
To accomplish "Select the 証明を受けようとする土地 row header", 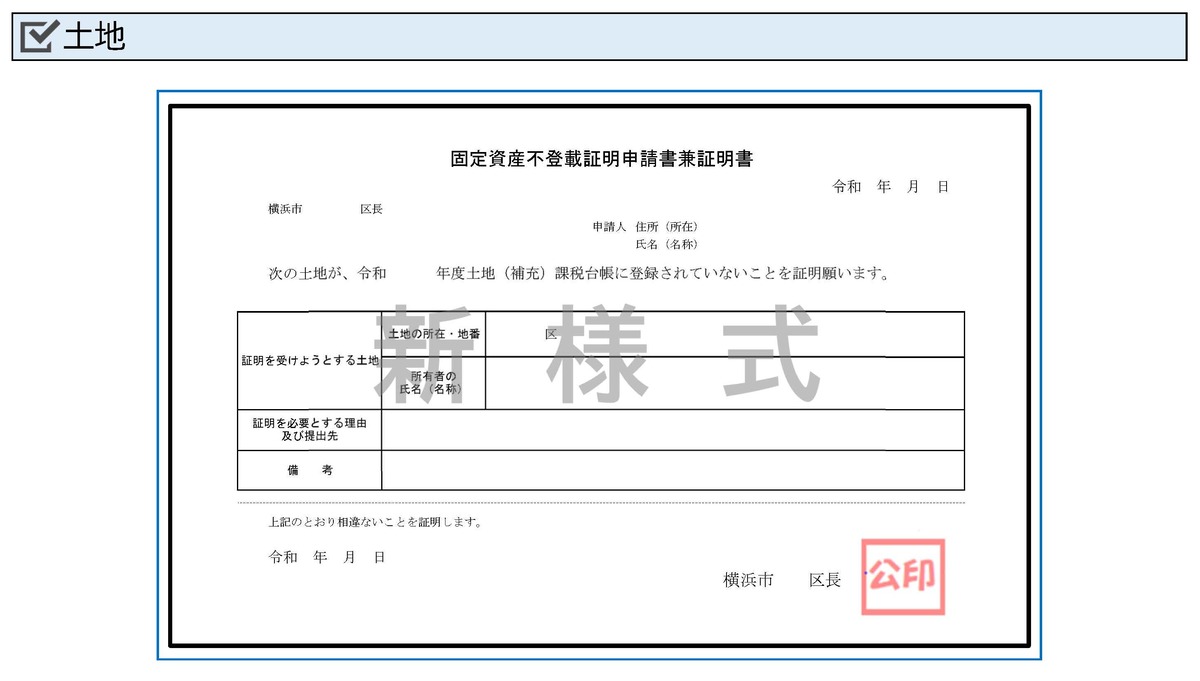I will click(309, 358).
